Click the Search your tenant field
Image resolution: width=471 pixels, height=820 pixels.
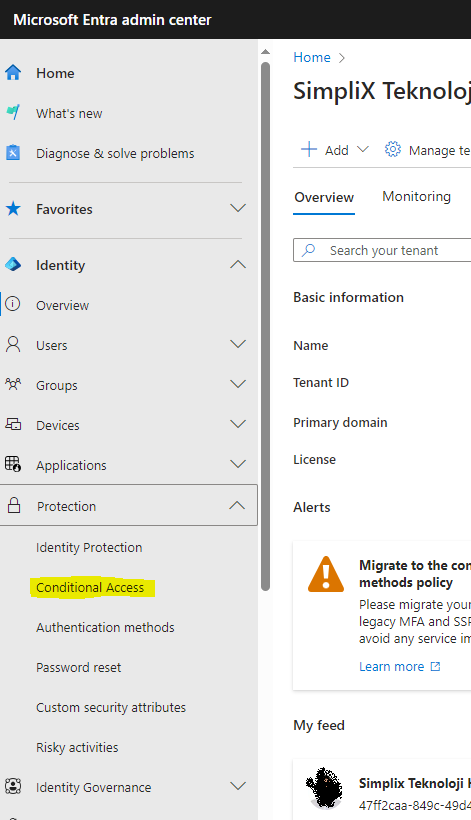tap(382, 250)
